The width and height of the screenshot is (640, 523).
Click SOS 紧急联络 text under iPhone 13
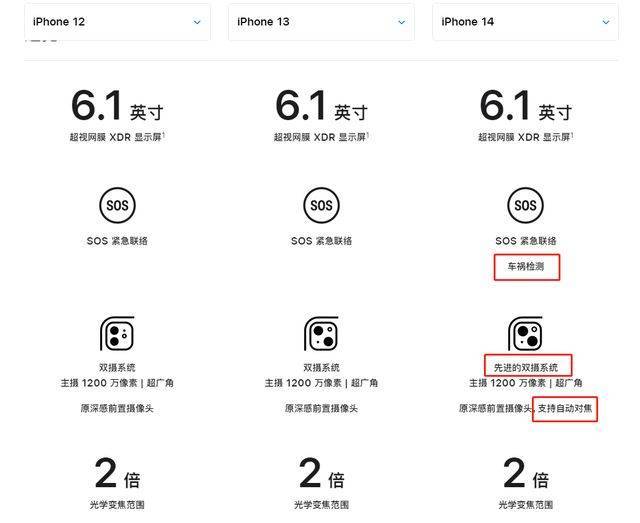(321, 241)
